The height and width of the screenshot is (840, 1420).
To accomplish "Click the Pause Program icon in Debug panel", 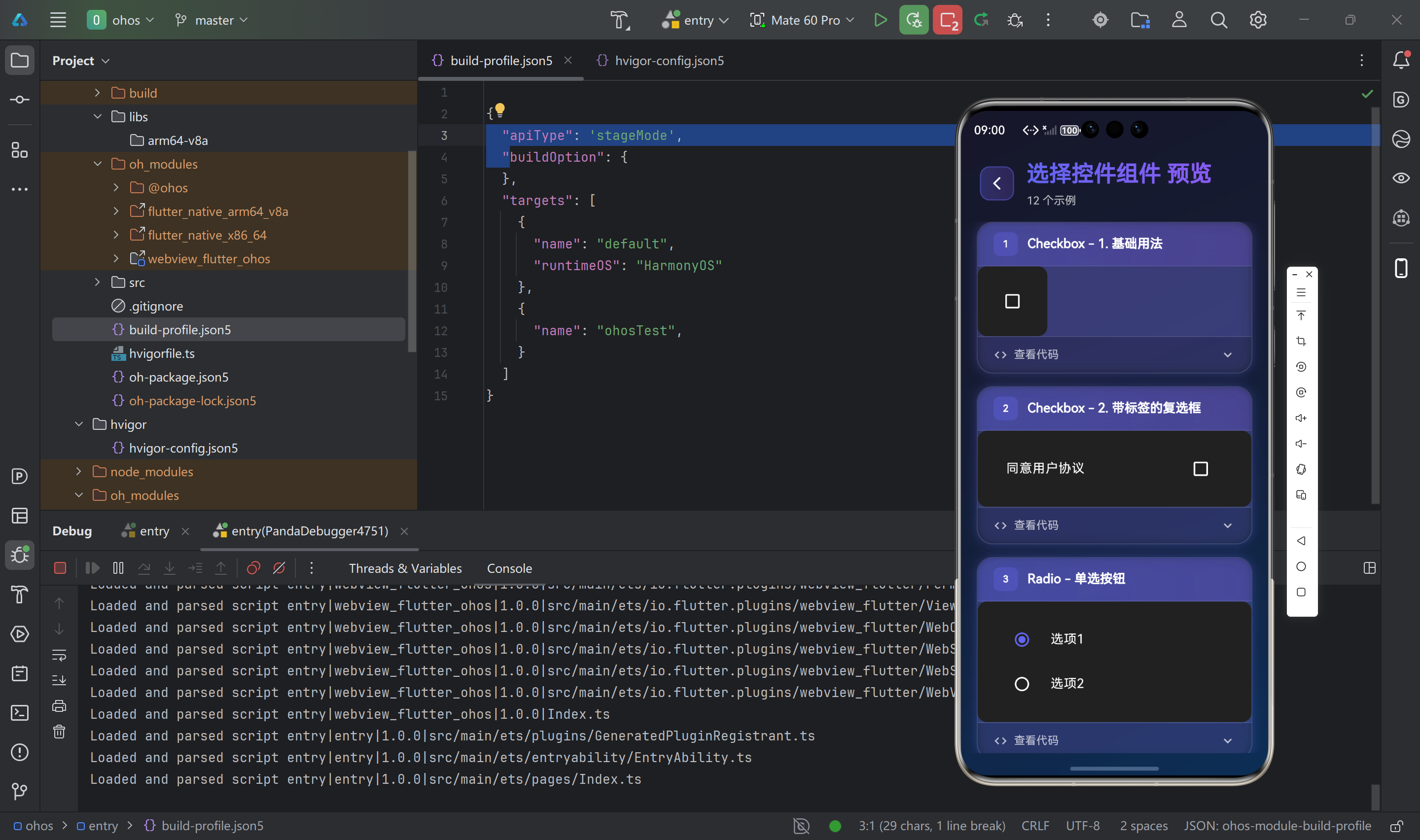I will click(x=118, y=568).
